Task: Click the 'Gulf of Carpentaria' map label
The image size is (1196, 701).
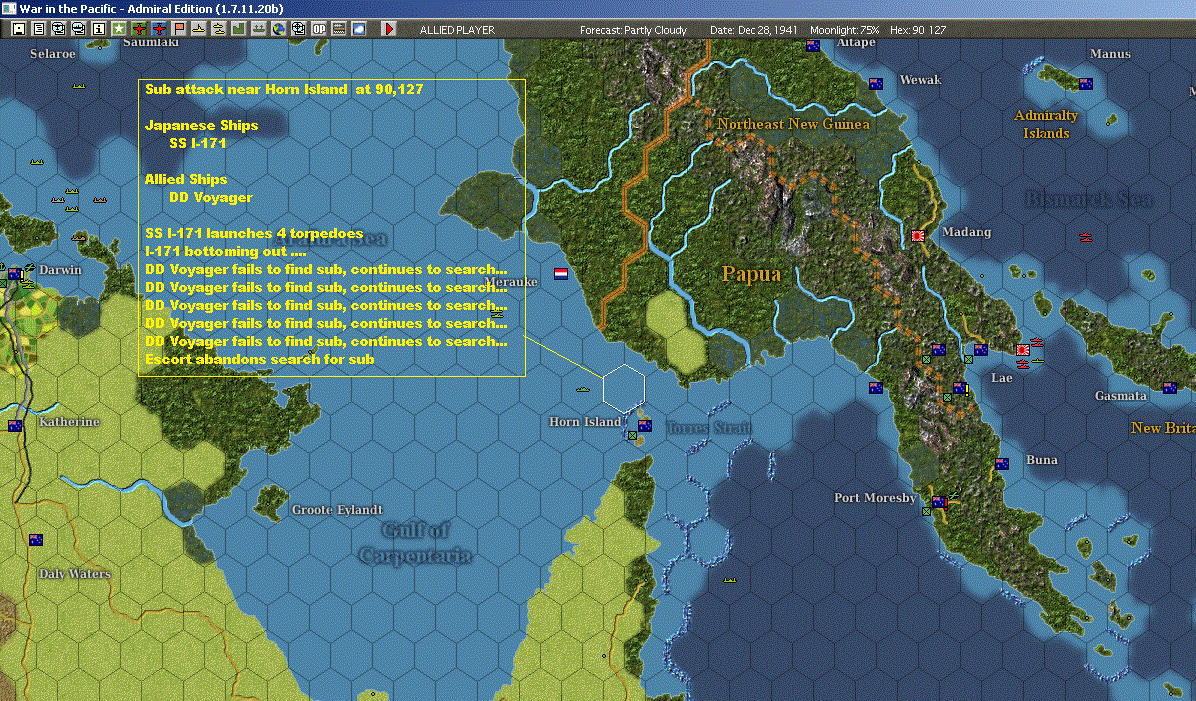Action: coord(415,542)
